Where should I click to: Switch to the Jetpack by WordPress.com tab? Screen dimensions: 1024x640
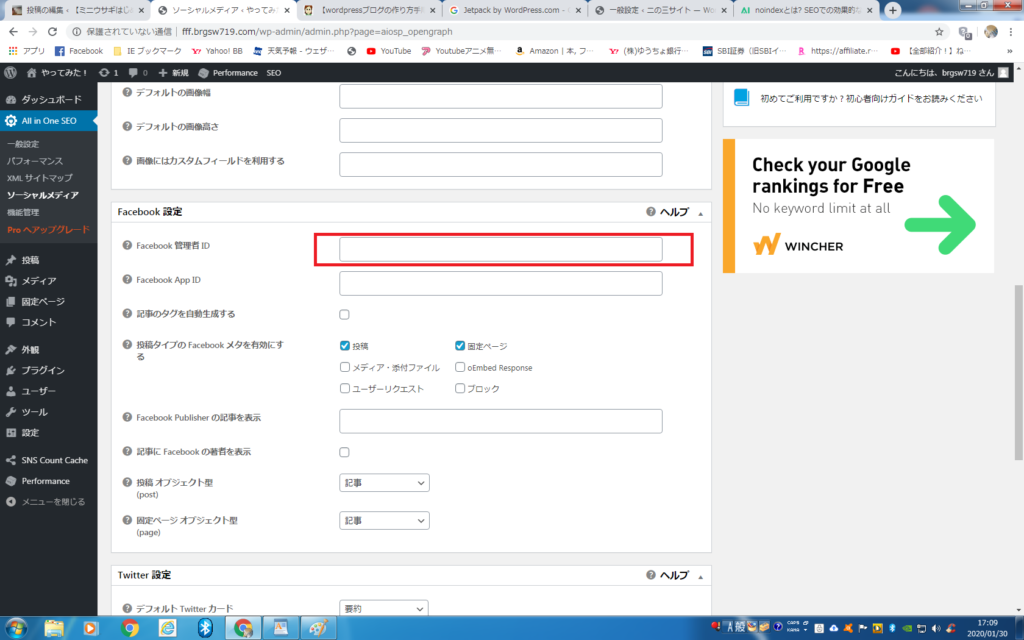click(510, 10)
